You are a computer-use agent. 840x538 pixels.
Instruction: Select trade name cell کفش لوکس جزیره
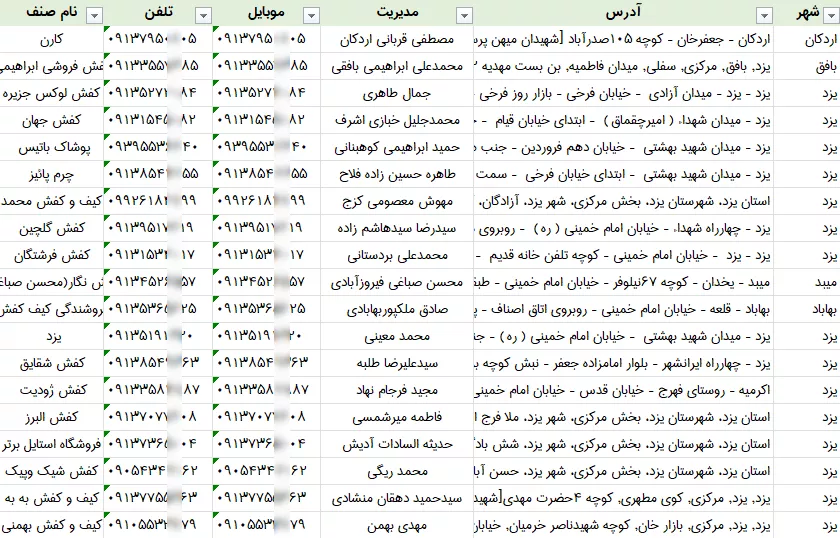click(51, 93)
